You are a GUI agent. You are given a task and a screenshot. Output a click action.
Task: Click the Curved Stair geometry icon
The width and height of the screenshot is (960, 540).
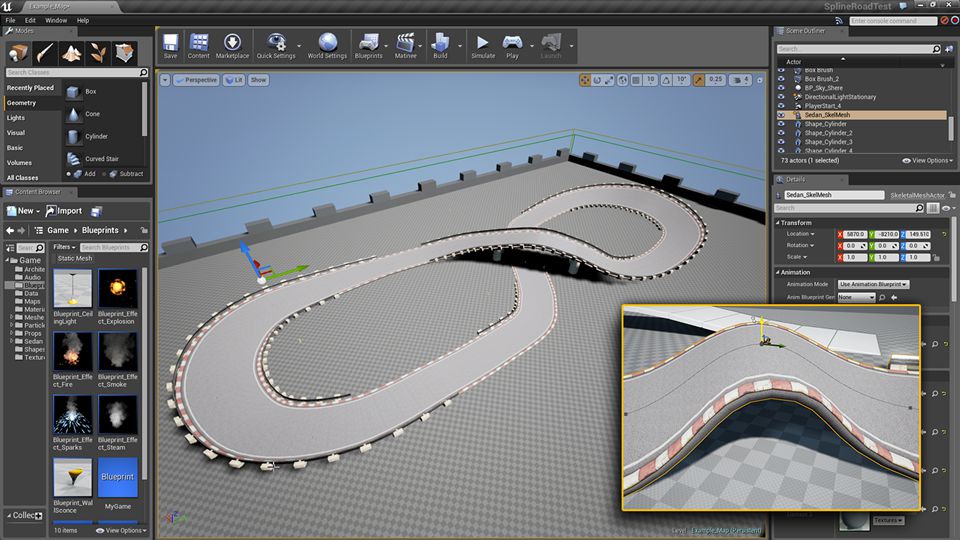(x=73, y=159)
